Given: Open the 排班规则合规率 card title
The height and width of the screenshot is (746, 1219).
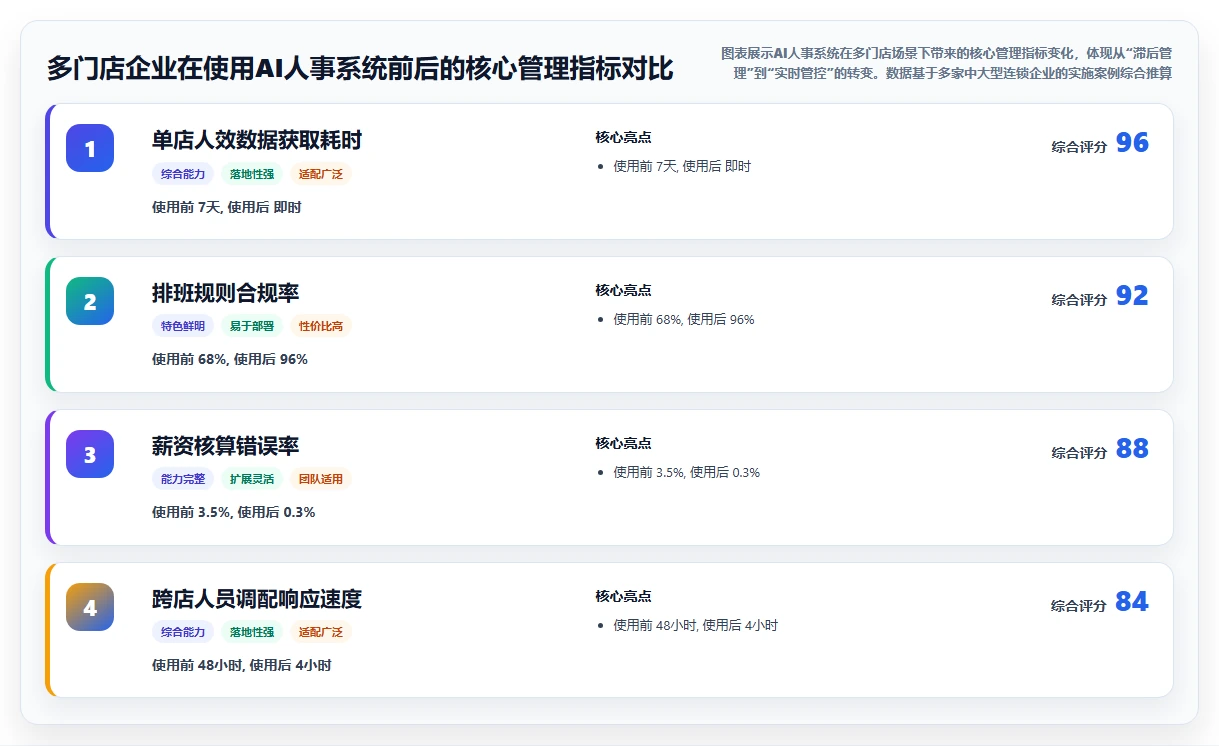Looking at the screenshot, I should point(225,293).
